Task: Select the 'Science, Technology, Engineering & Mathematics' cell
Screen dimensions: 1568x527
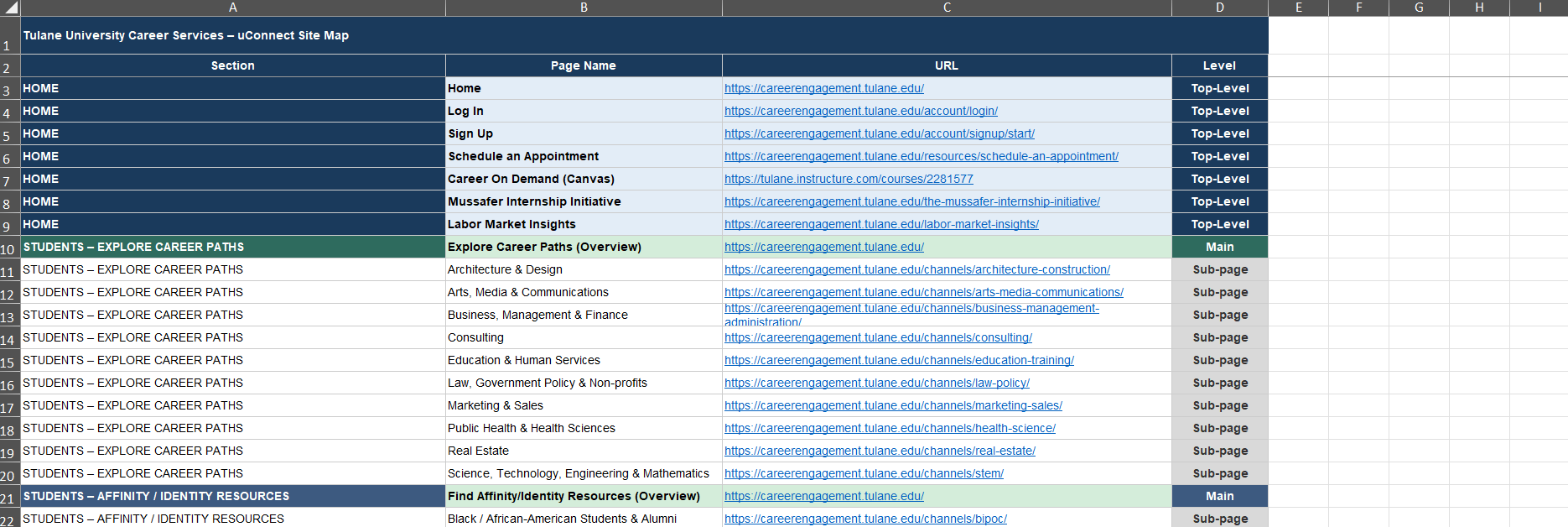Action: 584,473
